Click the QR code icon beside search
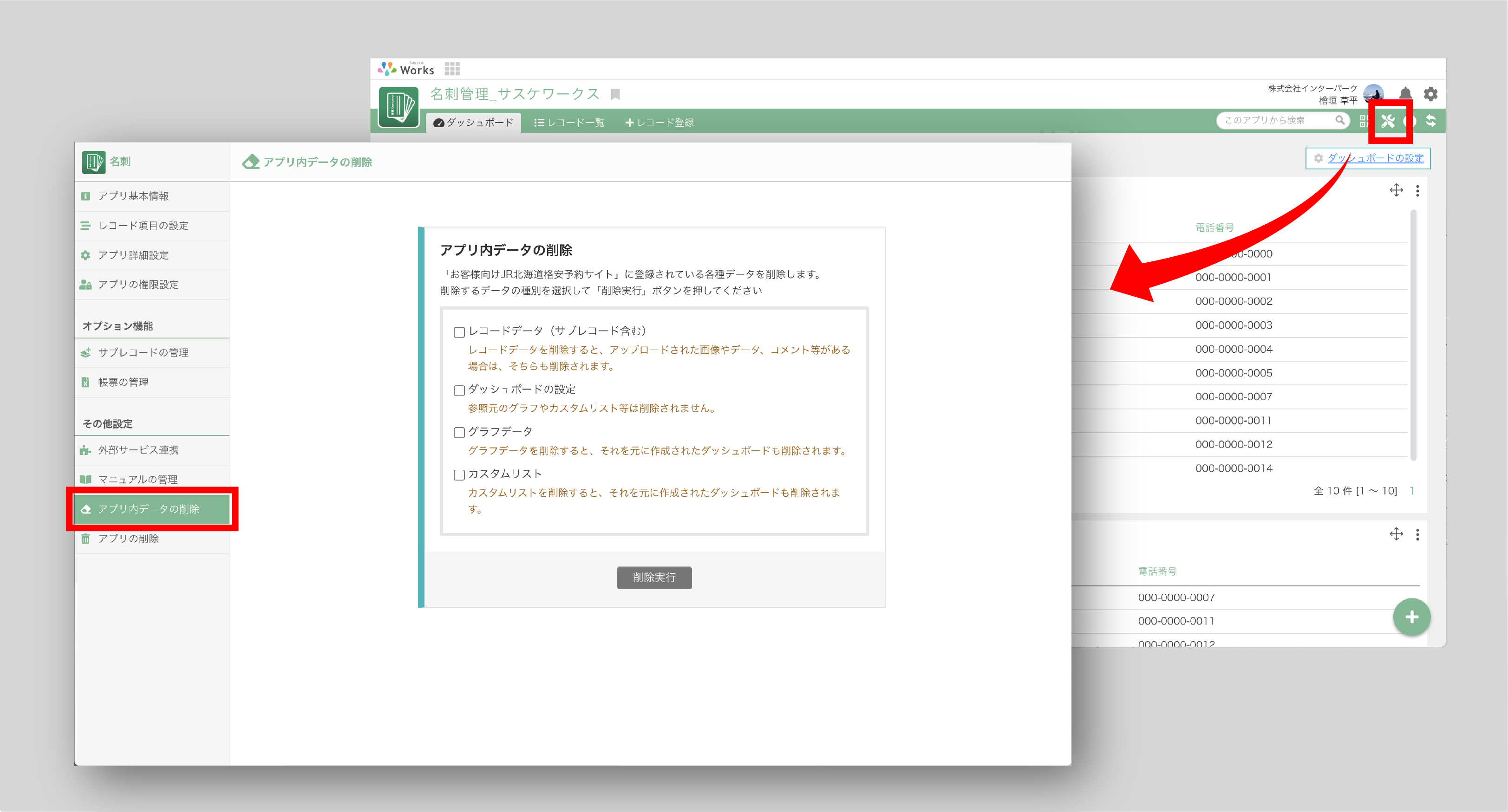 [x=1364, y=121]
